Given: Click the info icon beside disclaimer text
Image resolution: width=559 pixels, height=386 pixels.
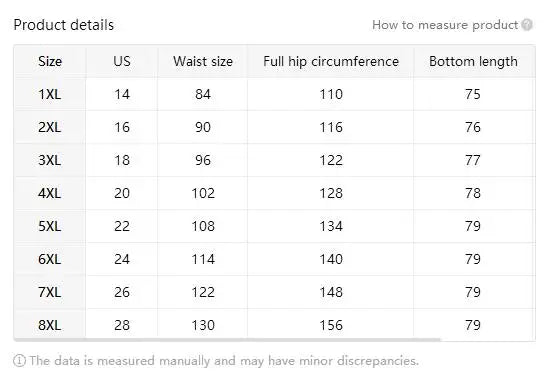Looking at the screenshot, I should (19, 360).
